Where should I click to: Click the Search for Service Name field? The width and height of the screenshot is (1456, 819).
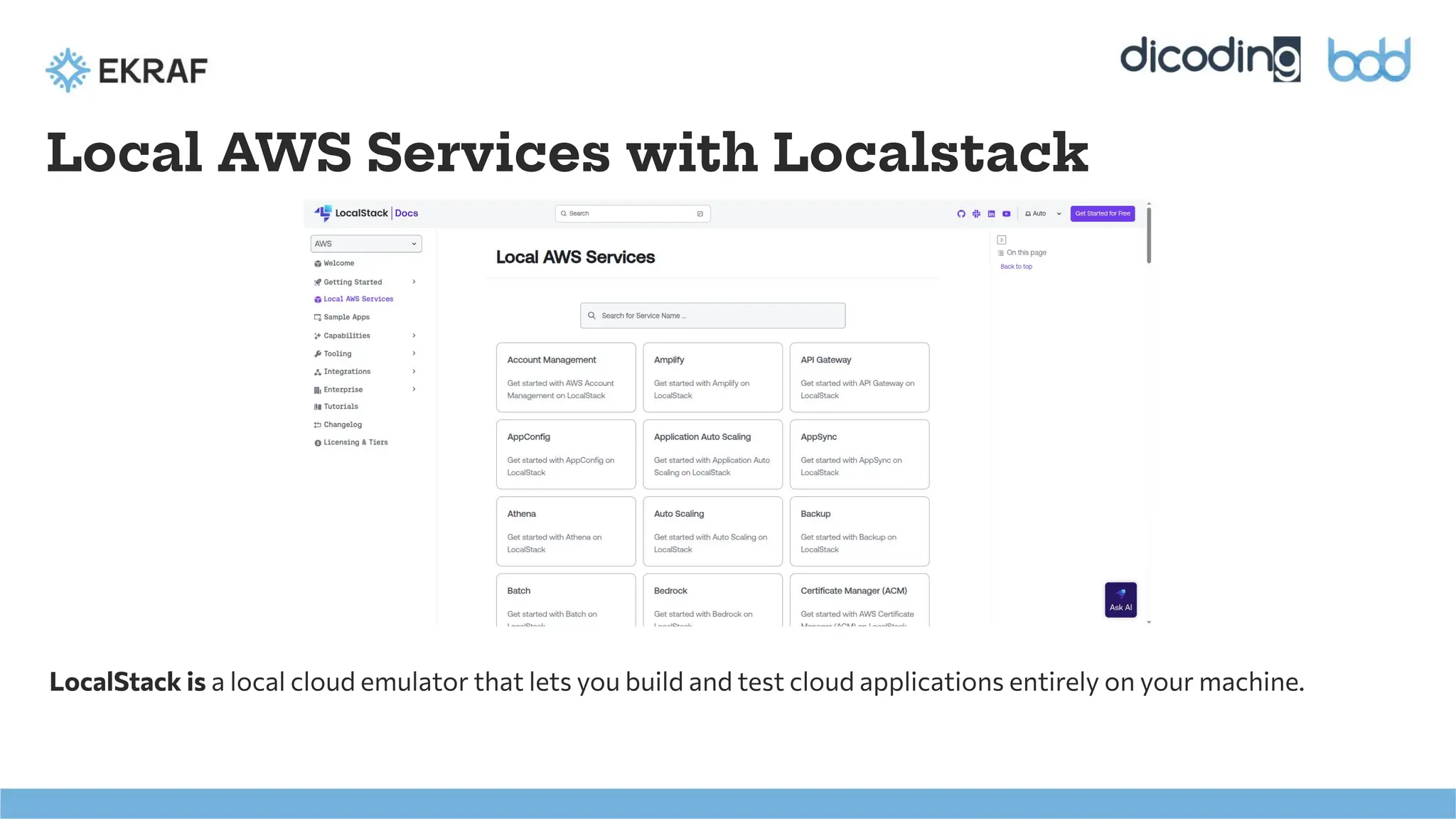[712, 316]
